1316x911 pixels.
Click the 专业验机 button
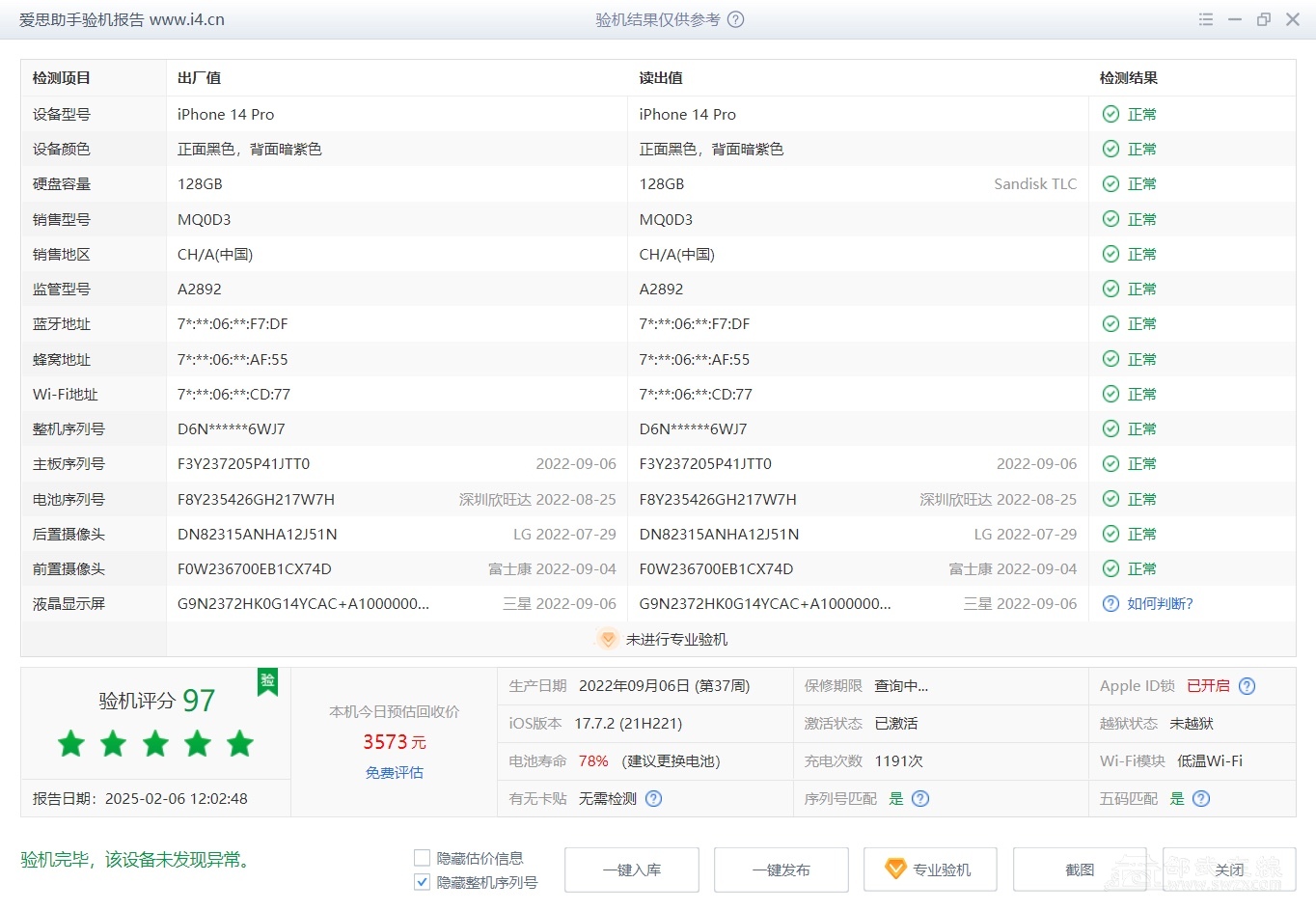[930, 870]
